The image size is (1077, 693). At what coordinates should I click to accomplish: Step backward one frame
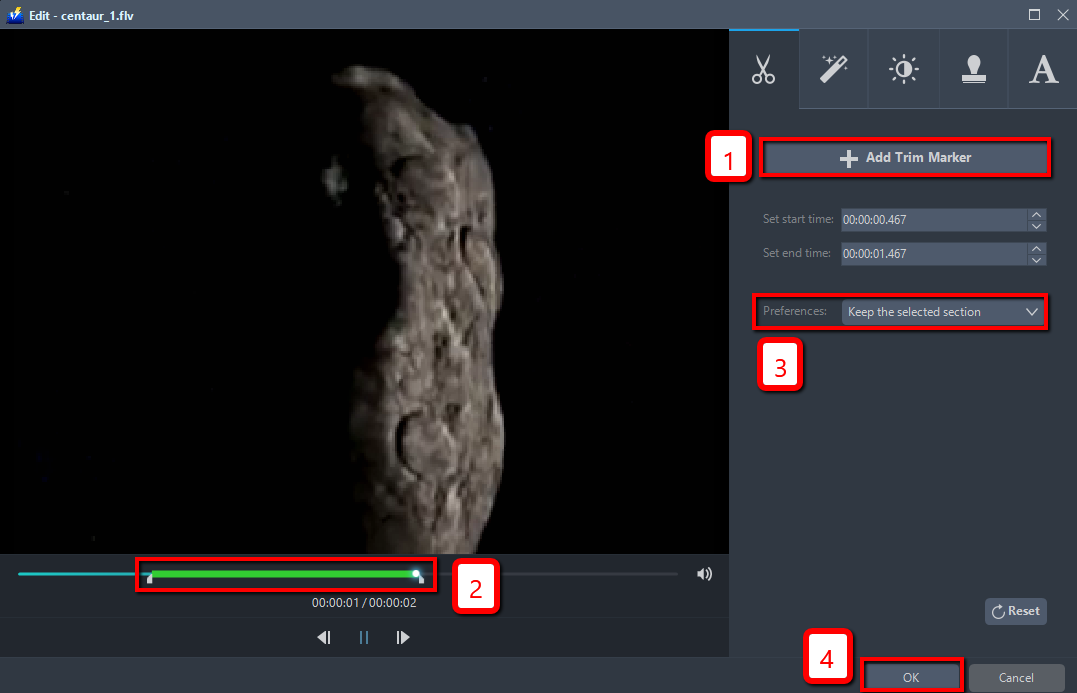coord(323,637)
